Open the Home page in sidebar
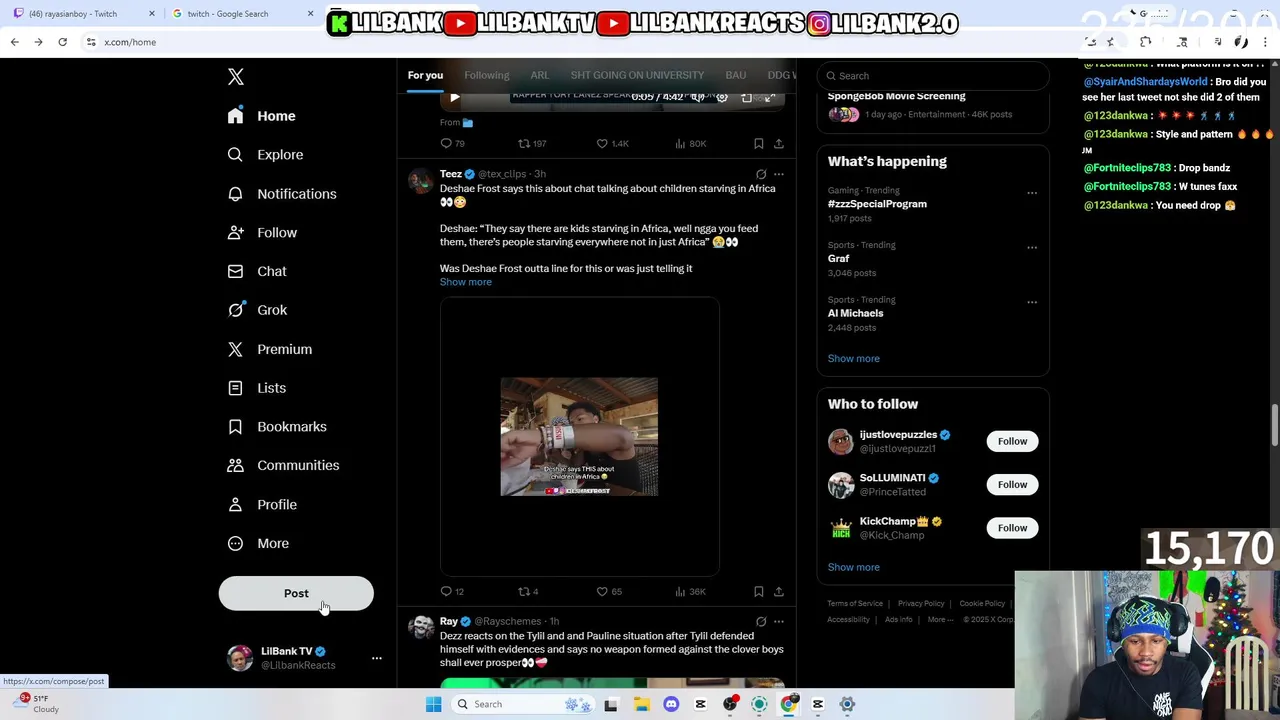 click(261, 116)
